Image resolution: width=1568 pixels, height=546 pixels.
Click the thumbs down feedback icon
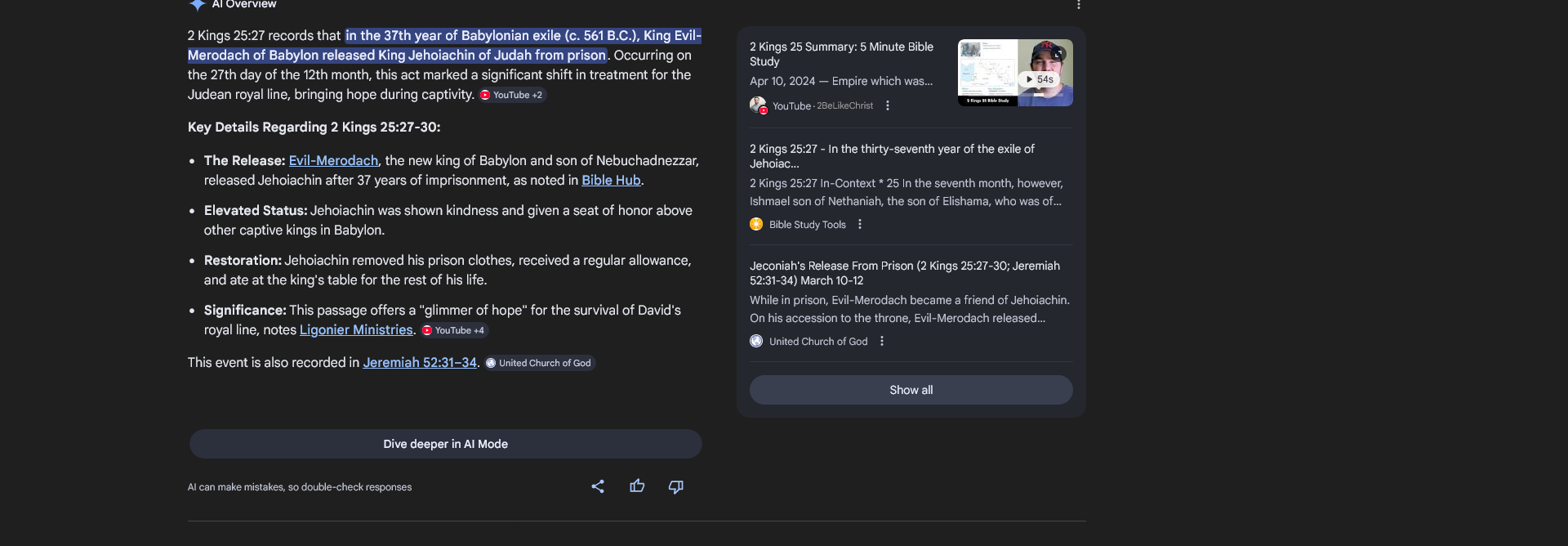point(676,487)
